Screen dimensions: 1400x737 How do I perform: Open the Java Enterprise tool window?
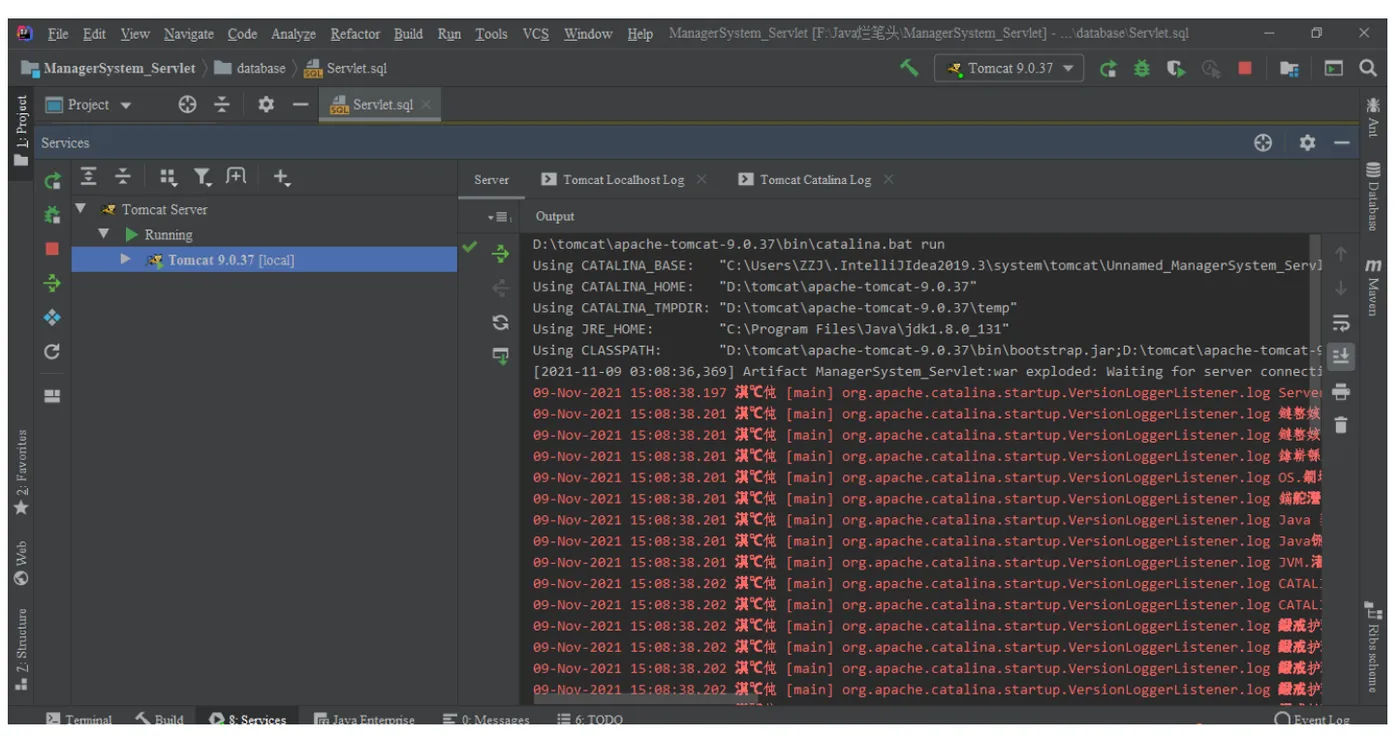(x=364, y=719)
